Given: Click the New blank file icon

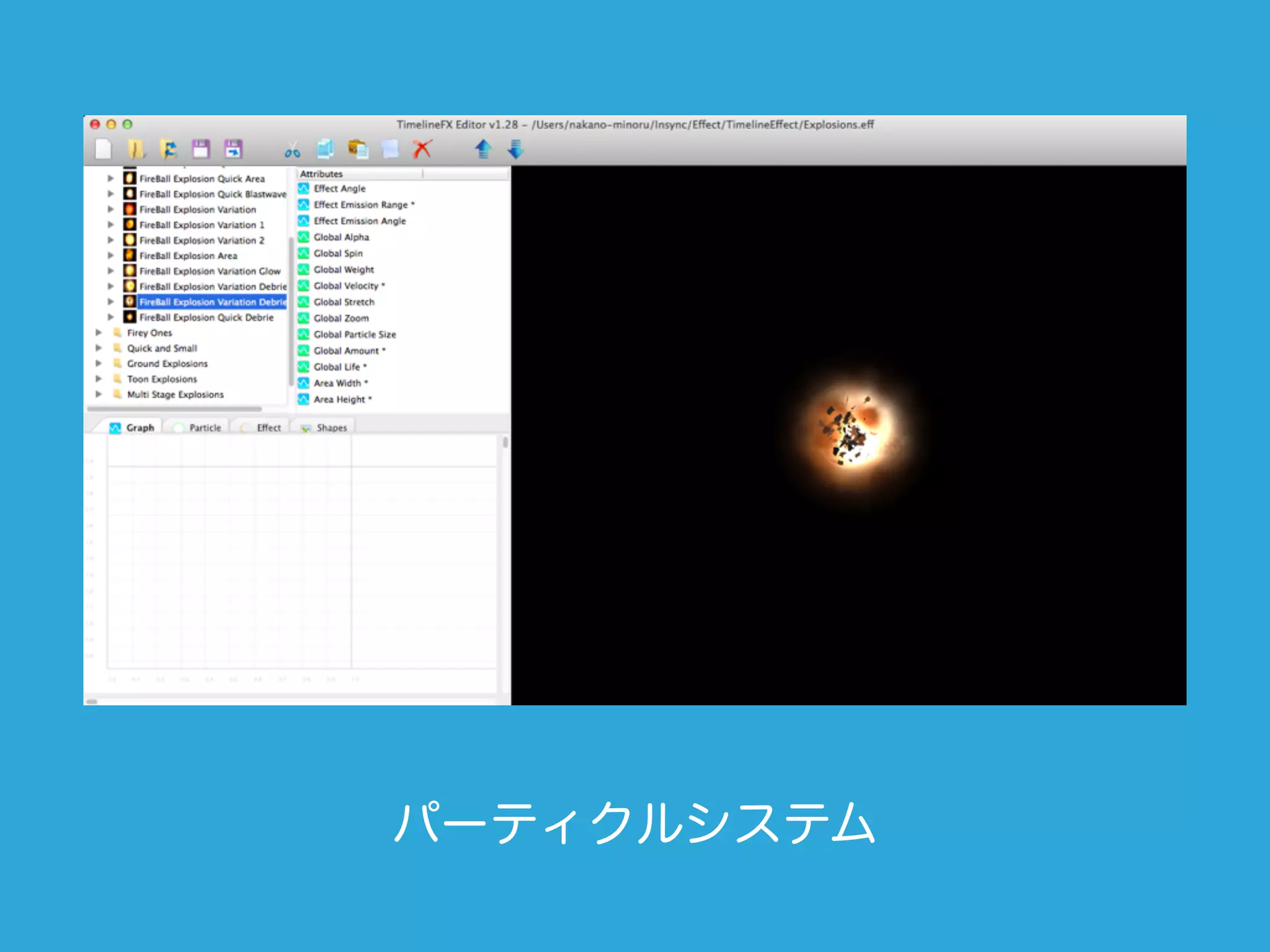Looking at the screenshot, I should coord(104,149).
